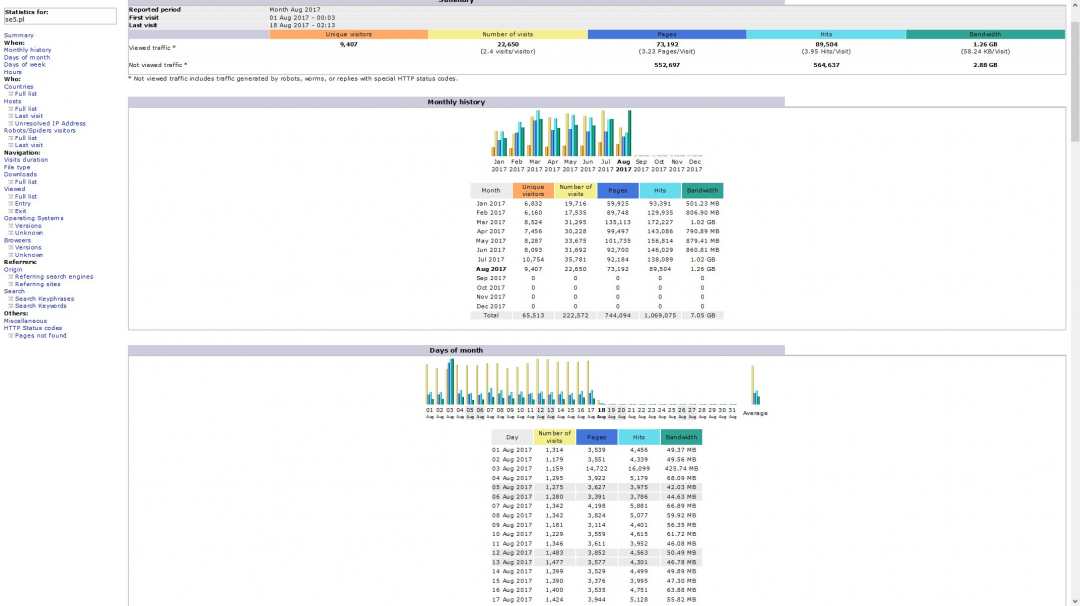Image resolution: width=1080 pixels, height=606 pixels.
Task: Jump to the Summary link in sidebar
Action: point(18,35)
